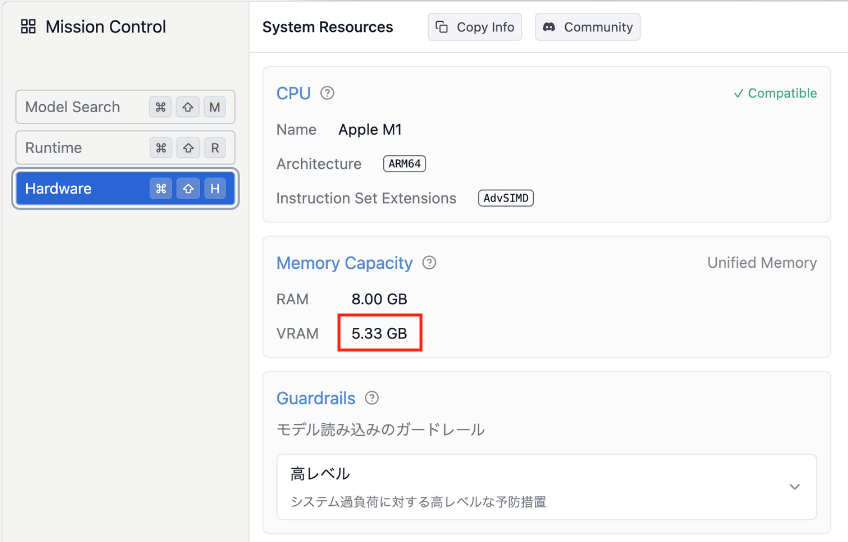848x542 pixels.
Task: Expand the guardrails level dropdown
Action: [x=547, y=487]
